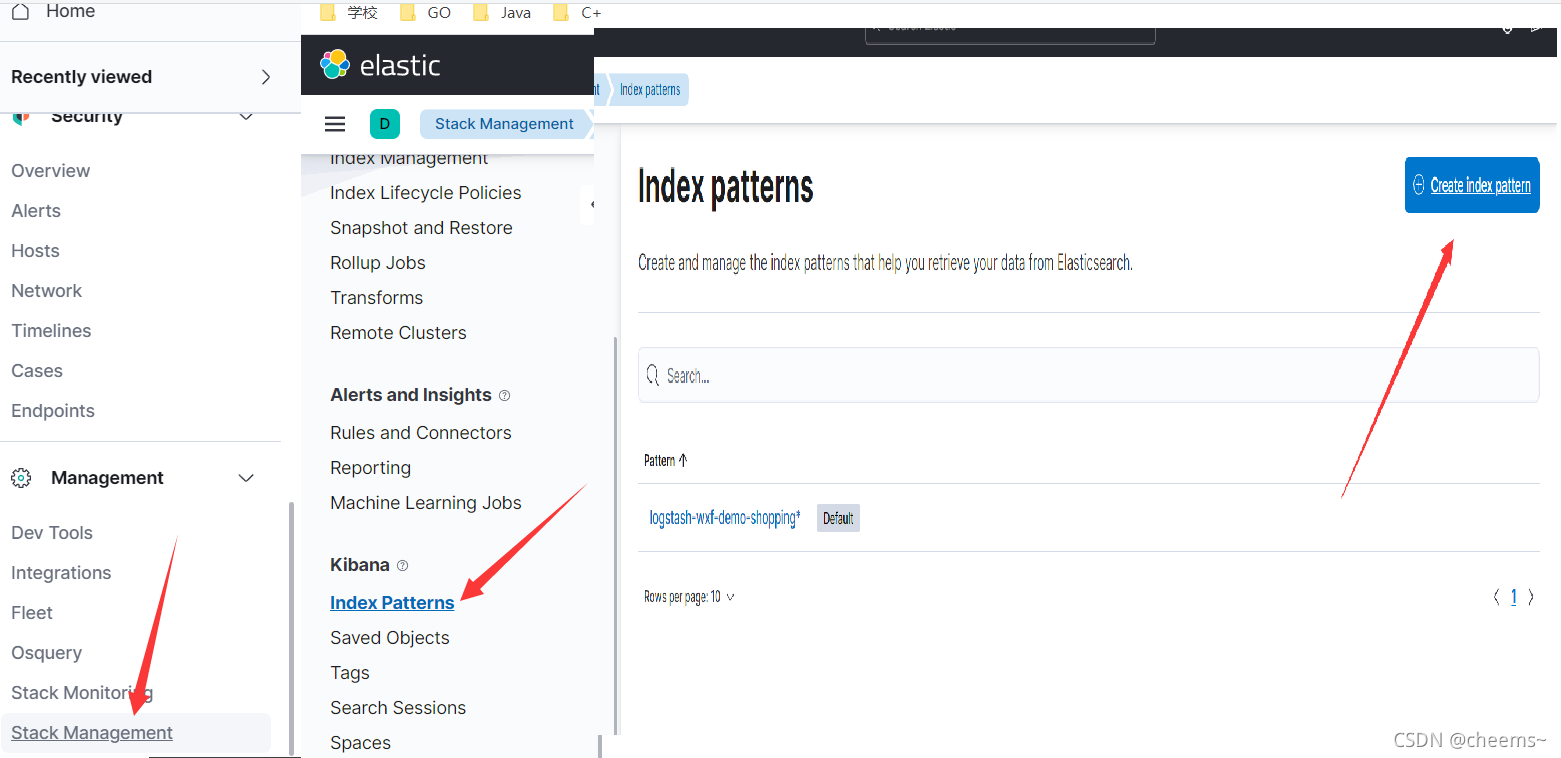The image size is (1561, 758).
Task: Open Transforms
Action: pos(377,298)
